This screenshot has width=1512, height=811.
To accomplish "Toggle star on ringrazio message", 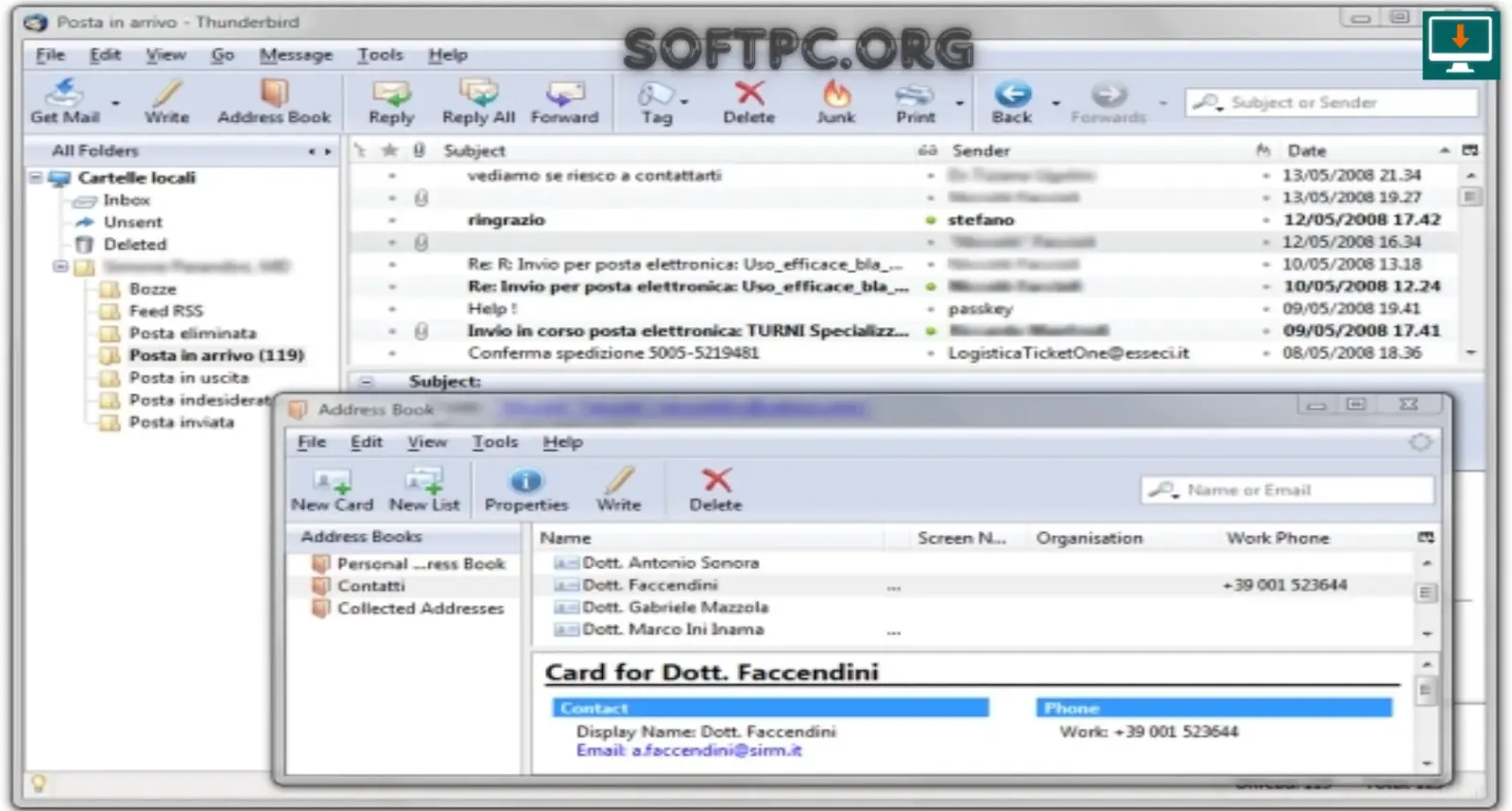I will click(x=391, y=219).
